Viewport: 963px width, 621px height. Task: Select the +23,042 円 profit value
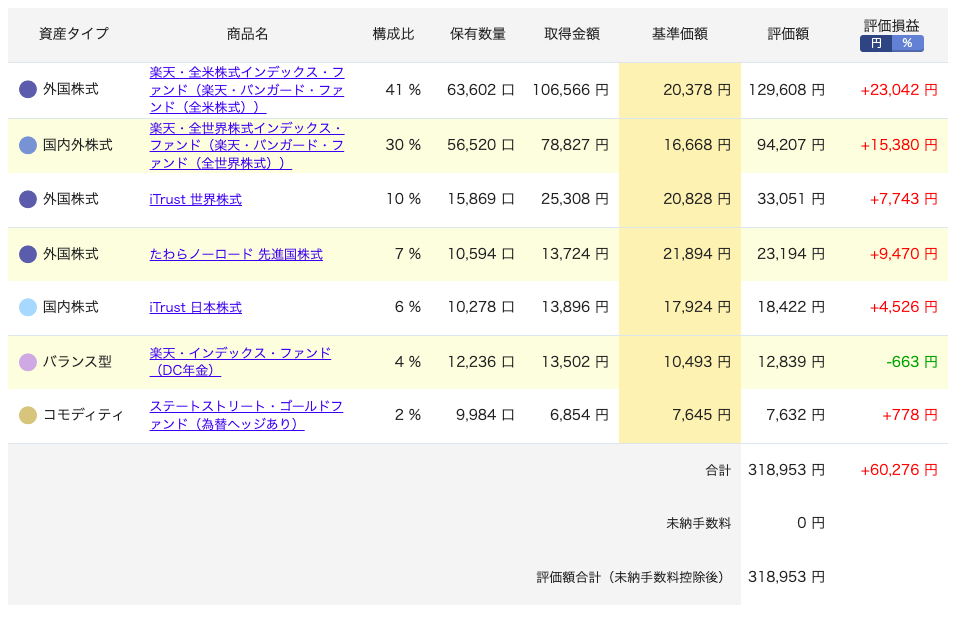[899, 90]
